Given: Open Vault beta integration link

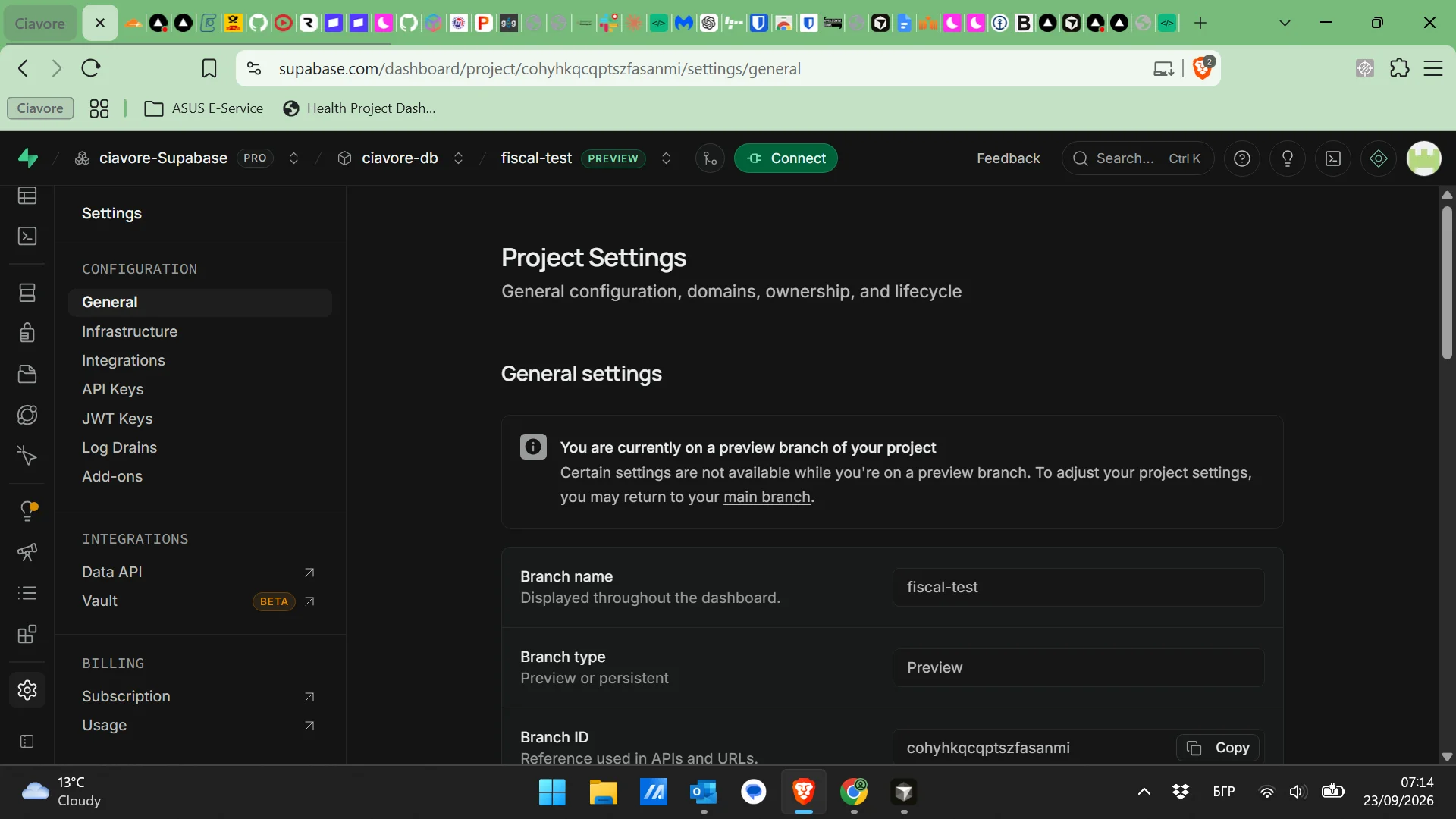Looking at the screenshot, I should pyautogui.click(x=199, y=601).
